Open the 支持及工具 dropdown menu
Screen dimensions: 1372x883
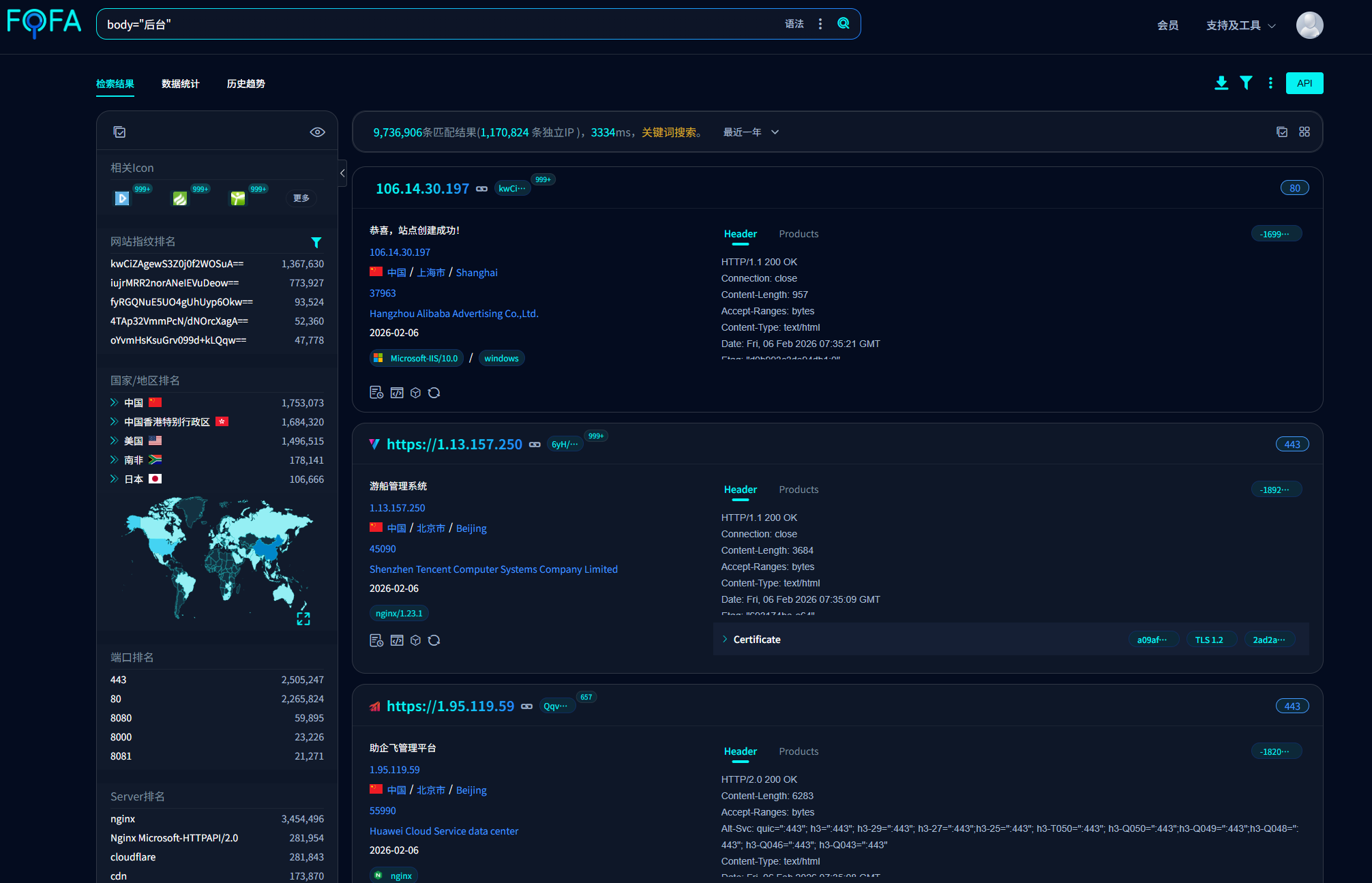tap(1240, 25)
